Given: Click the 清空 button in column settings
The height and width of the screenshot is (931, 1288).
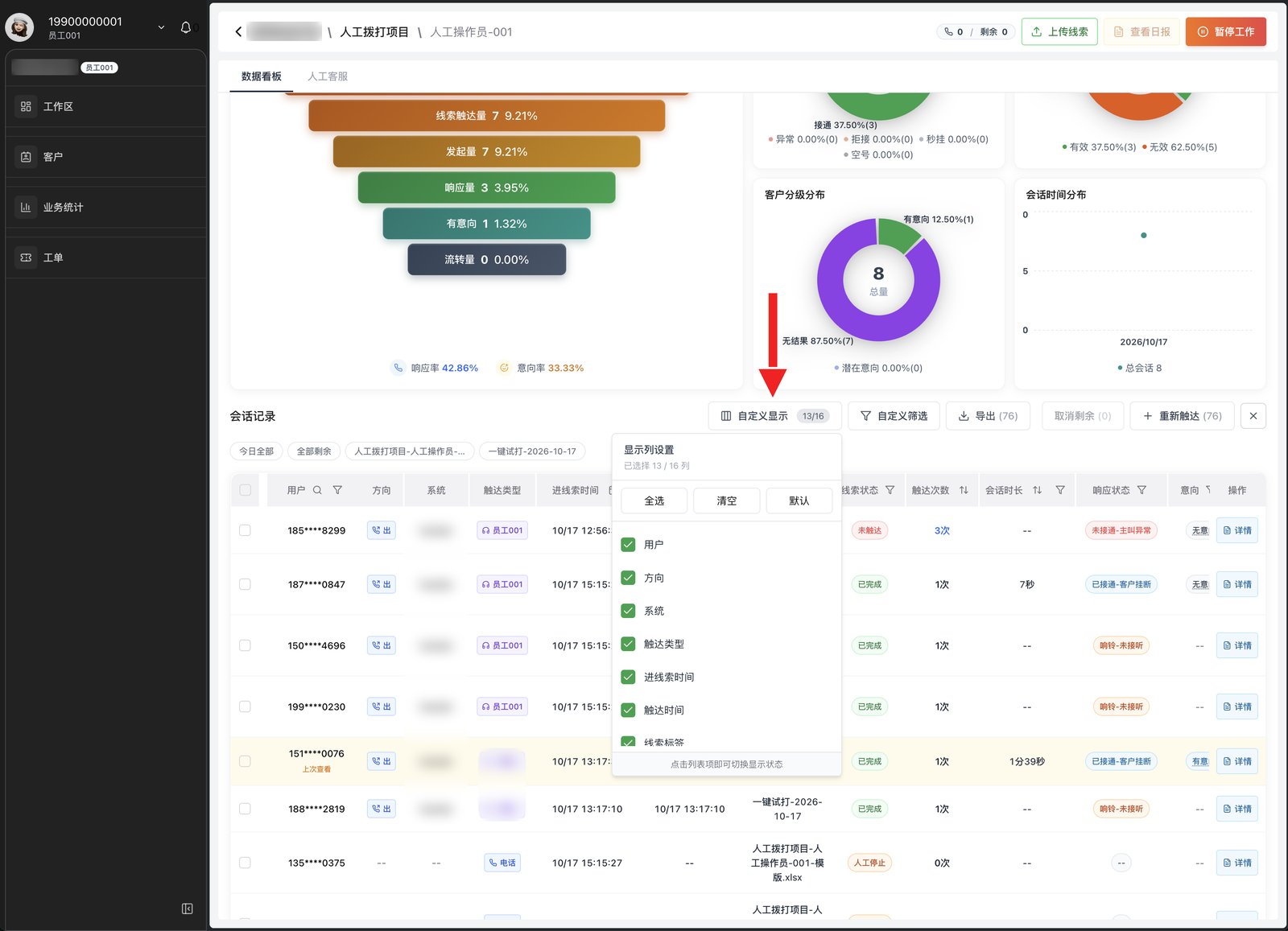Looking at the screenshot, I should 727,501.
